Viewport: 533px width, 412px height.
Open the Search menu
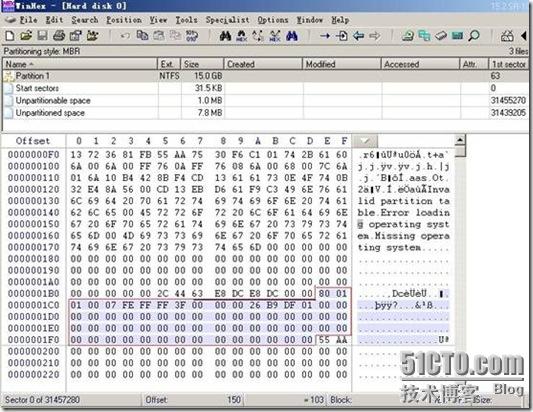pos(85,20)
